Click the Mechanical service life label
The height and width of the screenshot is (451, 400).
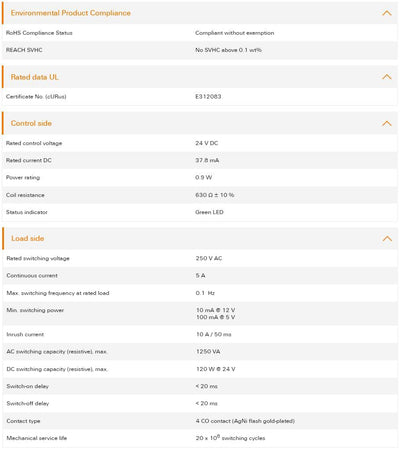pos(37,438)
